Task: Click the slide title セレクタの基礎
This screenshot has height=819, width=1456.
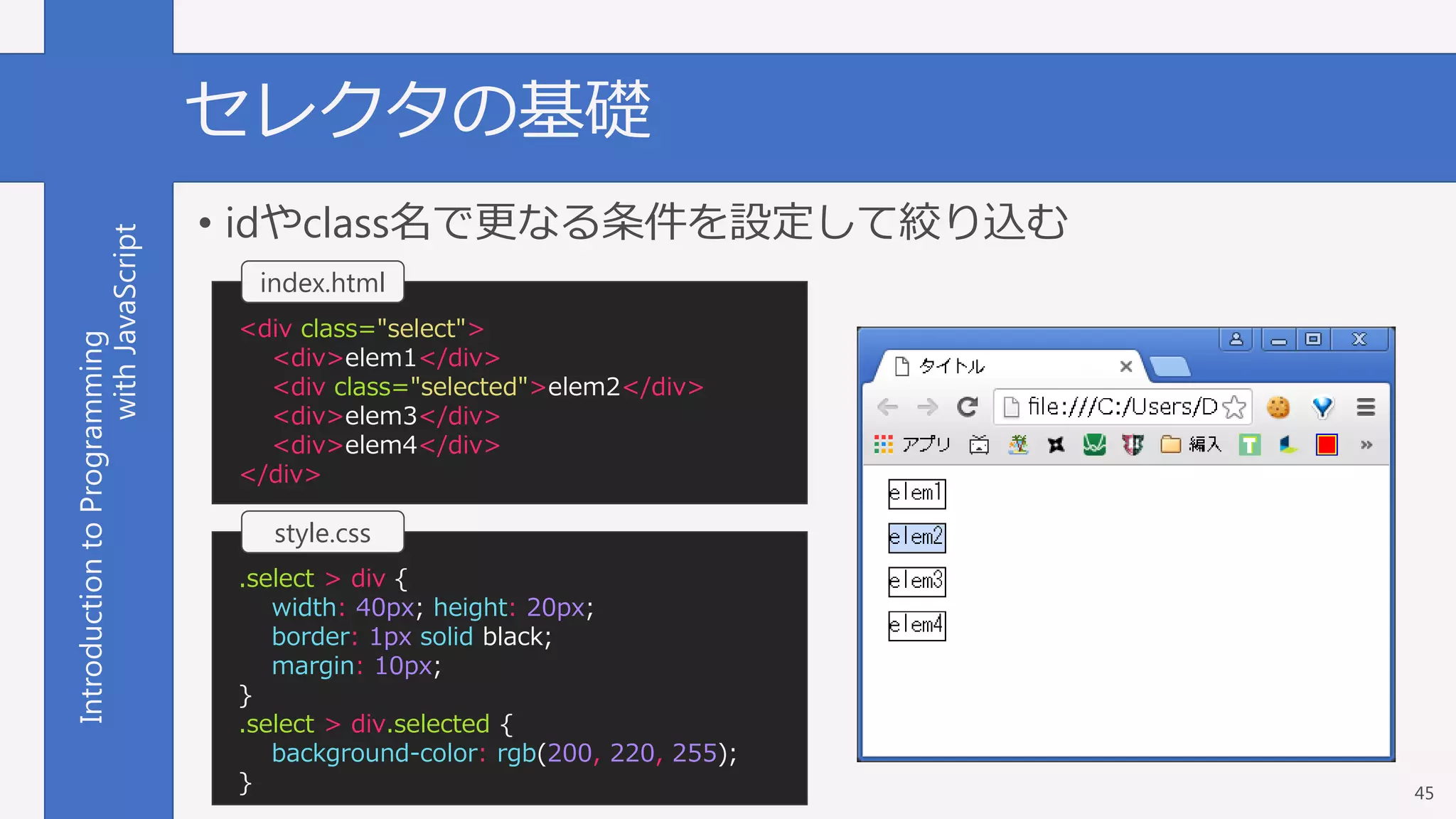Action: tap(418, 108)
